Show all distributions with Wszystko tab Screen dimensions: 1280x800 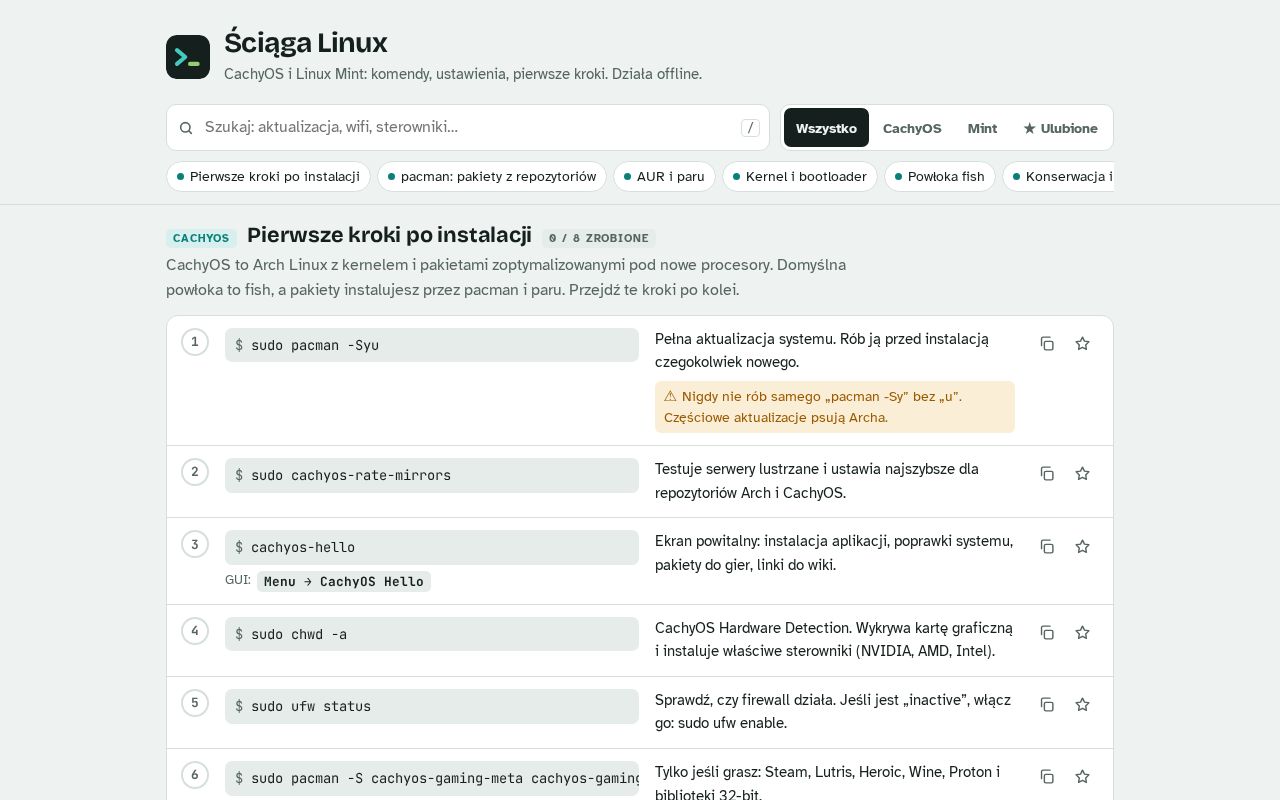[x=826, y=128]
